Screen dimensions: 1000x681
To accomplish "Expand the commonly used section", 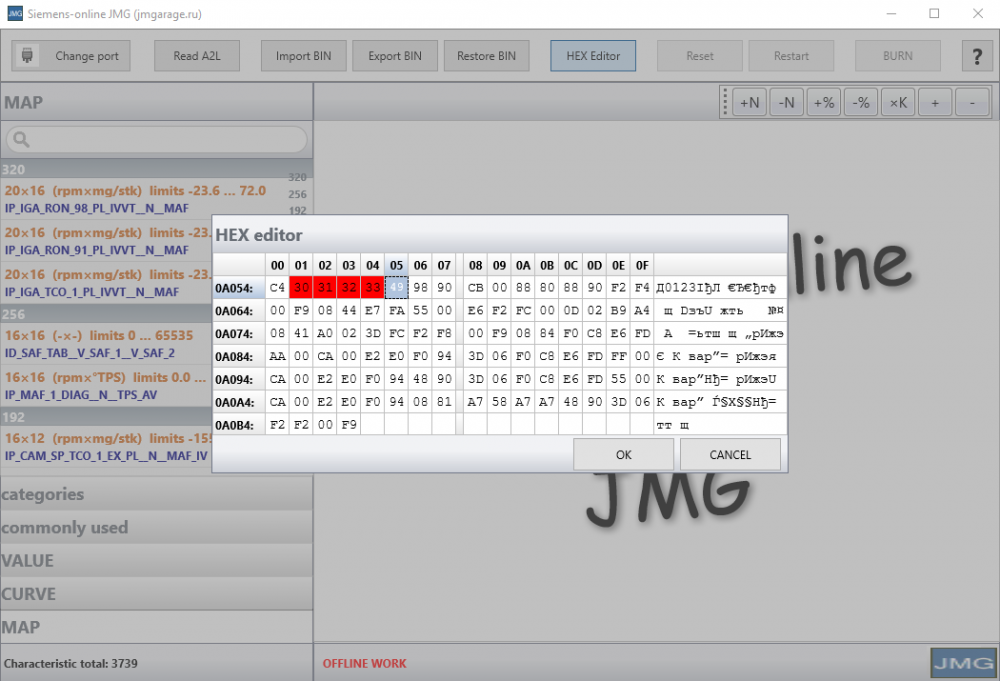I will (x=156, y=527).
